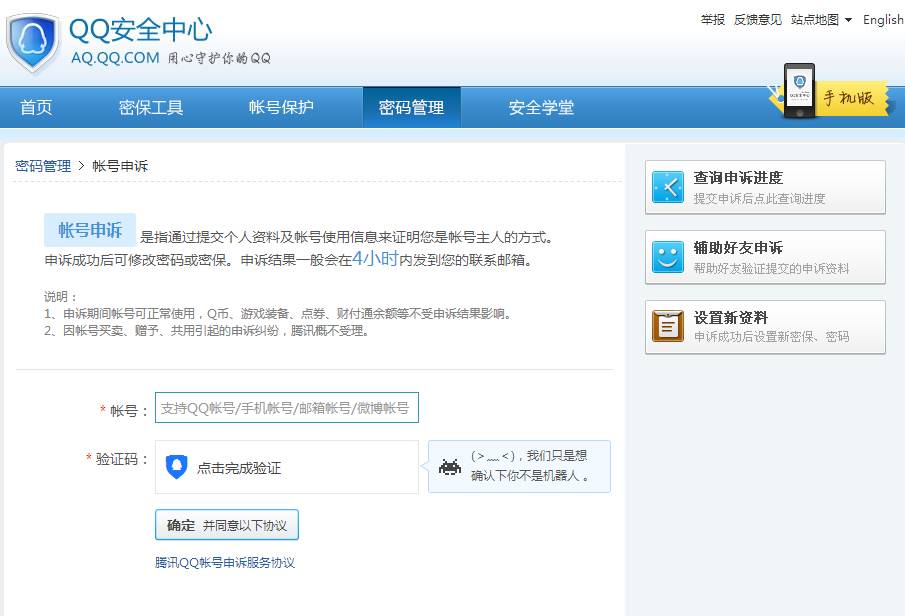905x616 pixels.
Task: Click the blue shield captcha icon
Action: coord(177,466)
